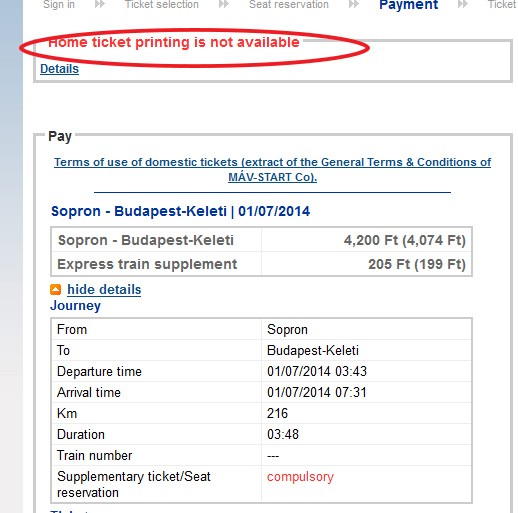The width and height of the screenshot is (518, 513).
Task: Click the arrow icon after Ticket selection
Action: click(224, 4)
